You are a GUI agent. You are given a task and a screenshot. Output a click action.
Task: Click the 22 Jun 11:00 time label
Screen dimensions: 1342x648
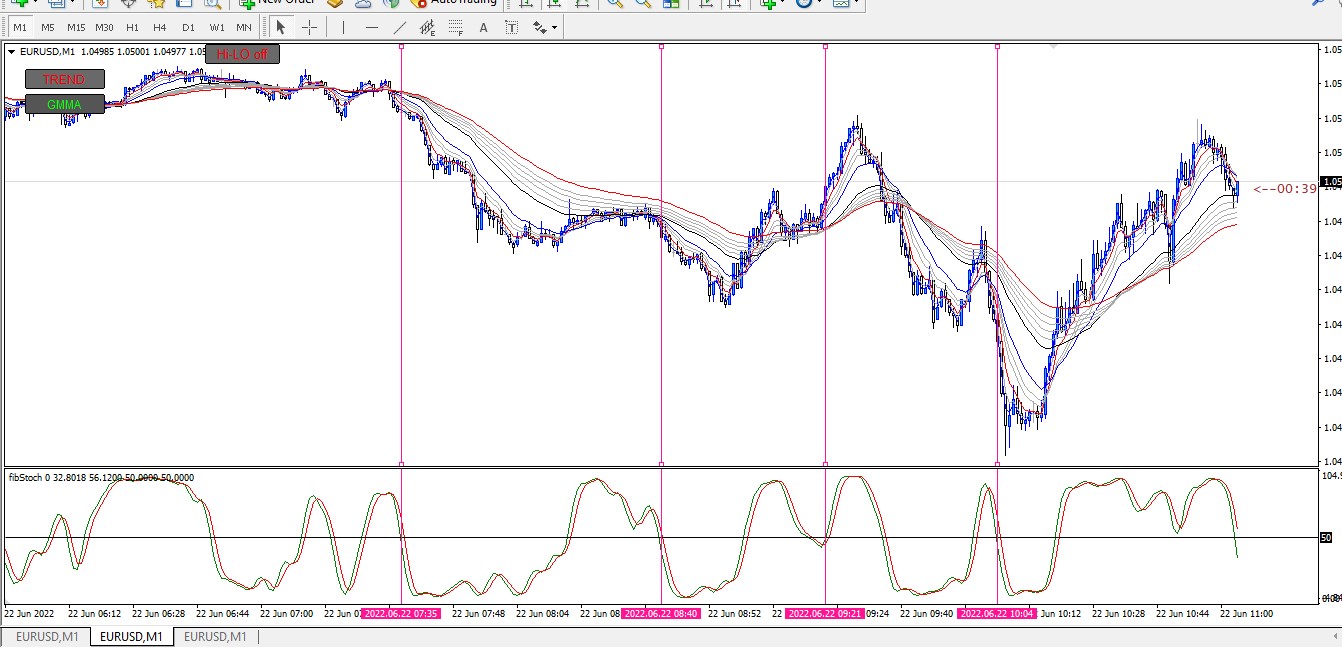click(x=1246, y=613)
